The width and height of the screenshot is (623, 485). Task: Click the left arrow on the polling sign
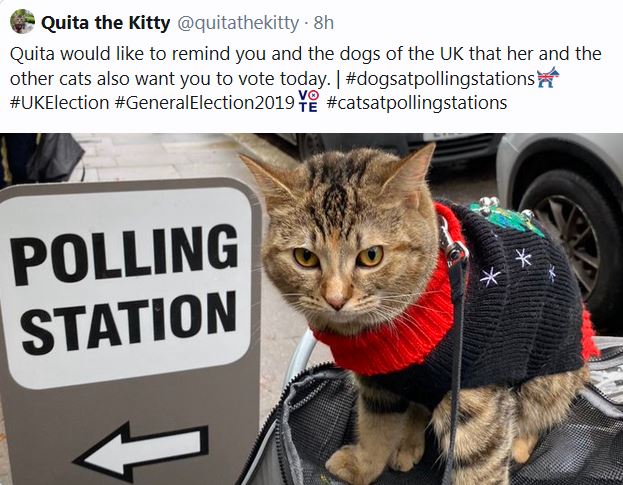(x=140, y=451)
